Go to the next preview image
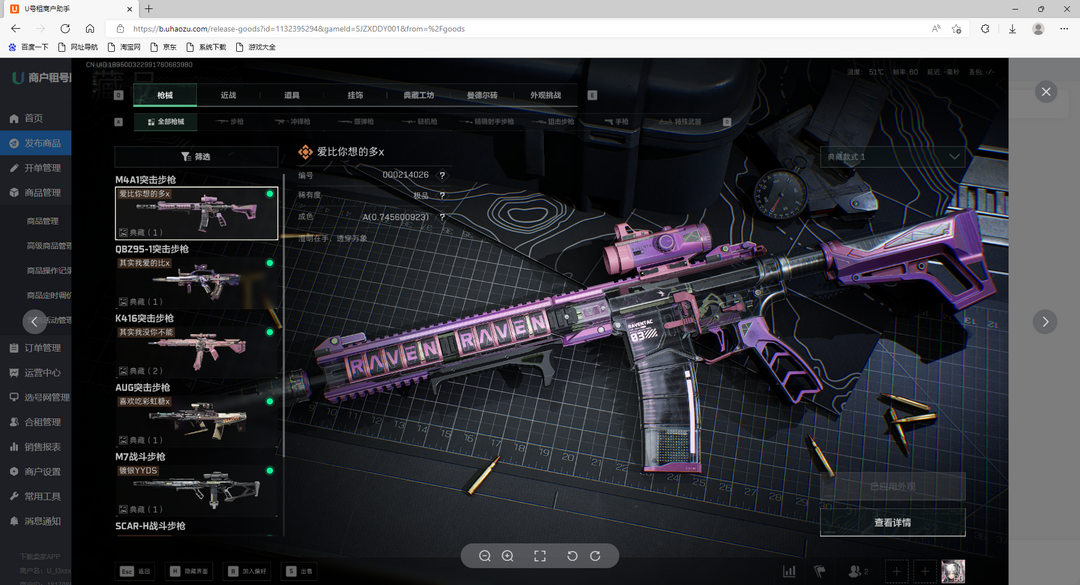Image resolution: width=1080 pixels, height=585 pixels. (x=1045, y=321)
